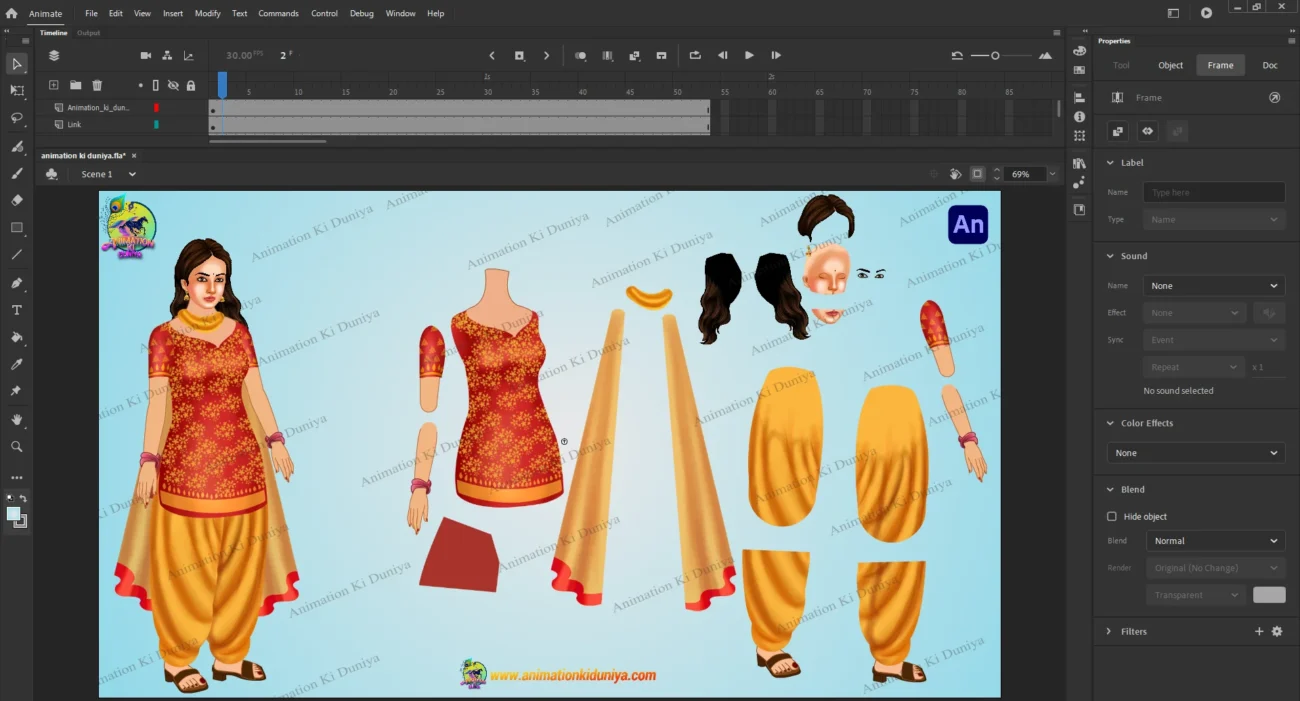Switch to the Object properties tab
Viewport: 1300px width, 701px height.
(x=1170, y=65)
